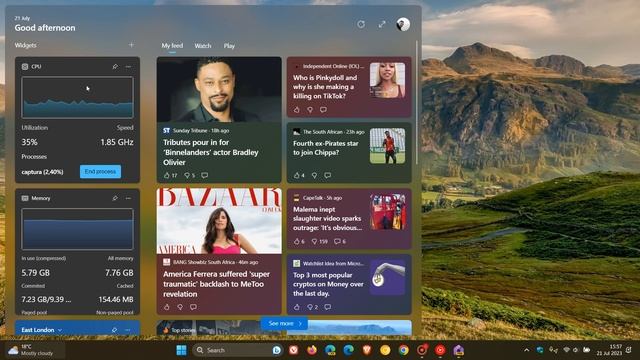Screen dimensions: 640x360
Task: Dislike the America Ferrera story
Action: [180, 307]
